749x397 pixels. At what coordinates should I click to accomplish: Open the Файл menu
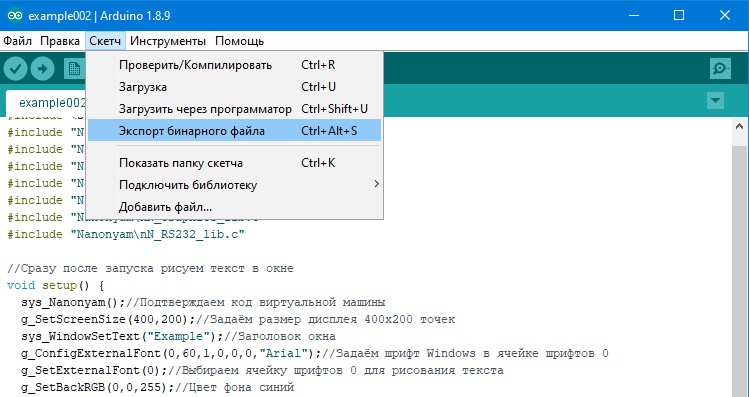[18, 41]
